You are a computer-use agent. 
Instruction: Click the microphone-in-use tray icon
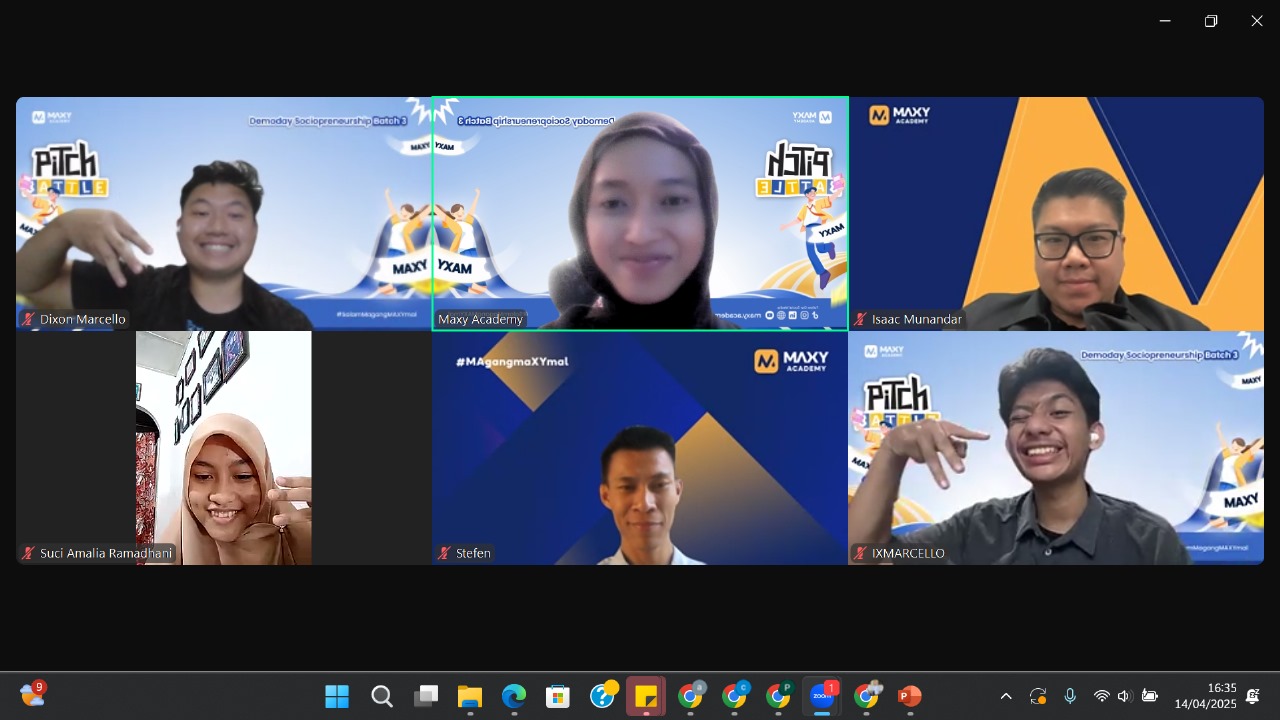click(x=1070, y=696)
